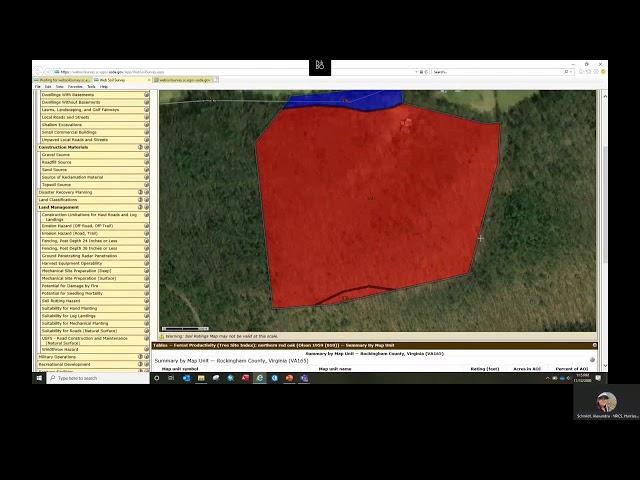Open Outlook from the taskbar
Screen dimensions: 640x480
tap(186, 378)
